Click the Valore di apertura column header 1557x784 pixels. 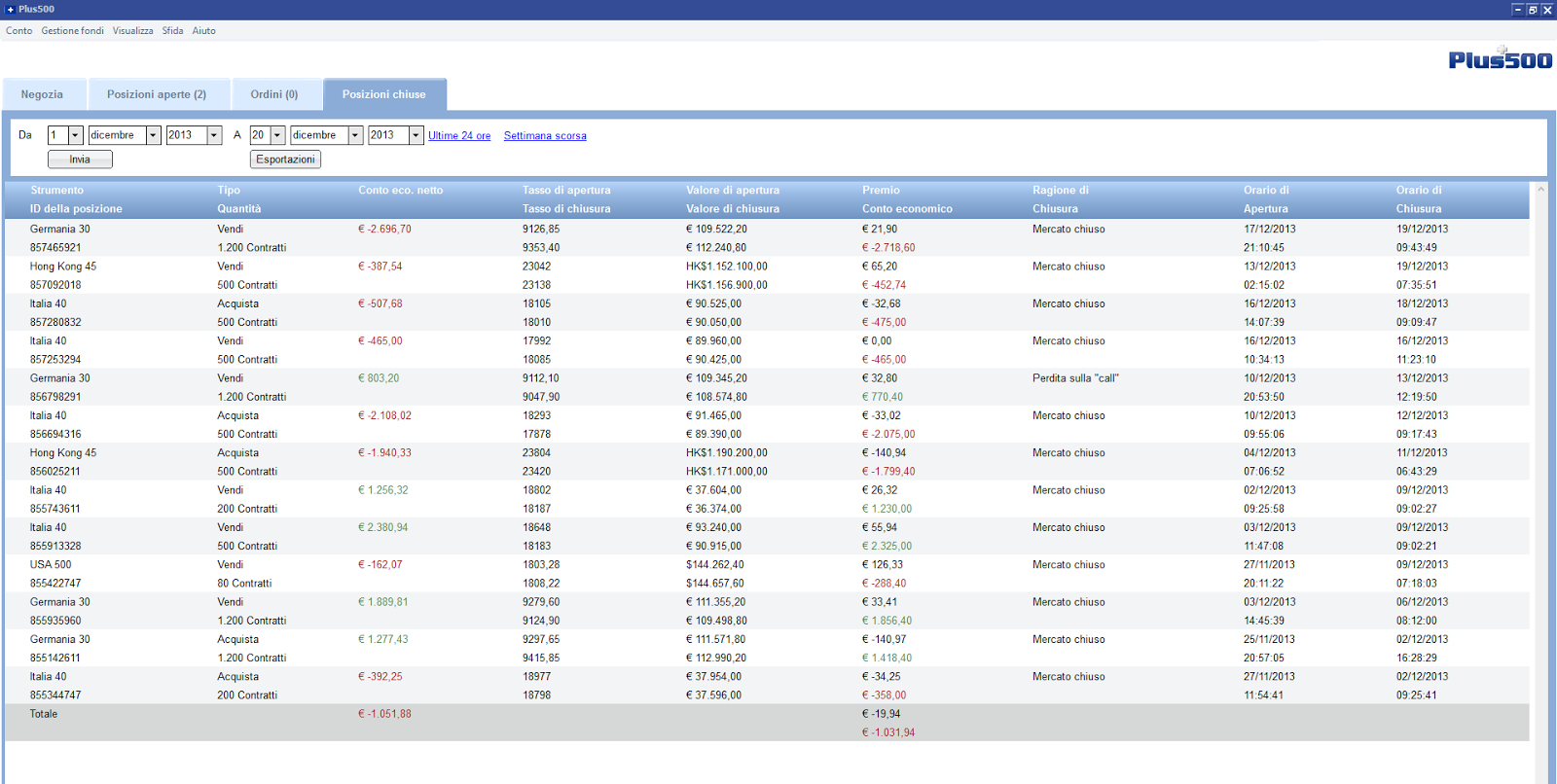[x=733, y=191]
